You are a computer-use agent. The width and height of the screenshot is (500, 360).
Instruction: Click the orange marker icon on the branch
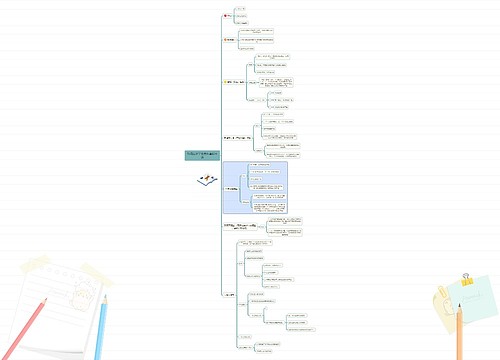225,40
